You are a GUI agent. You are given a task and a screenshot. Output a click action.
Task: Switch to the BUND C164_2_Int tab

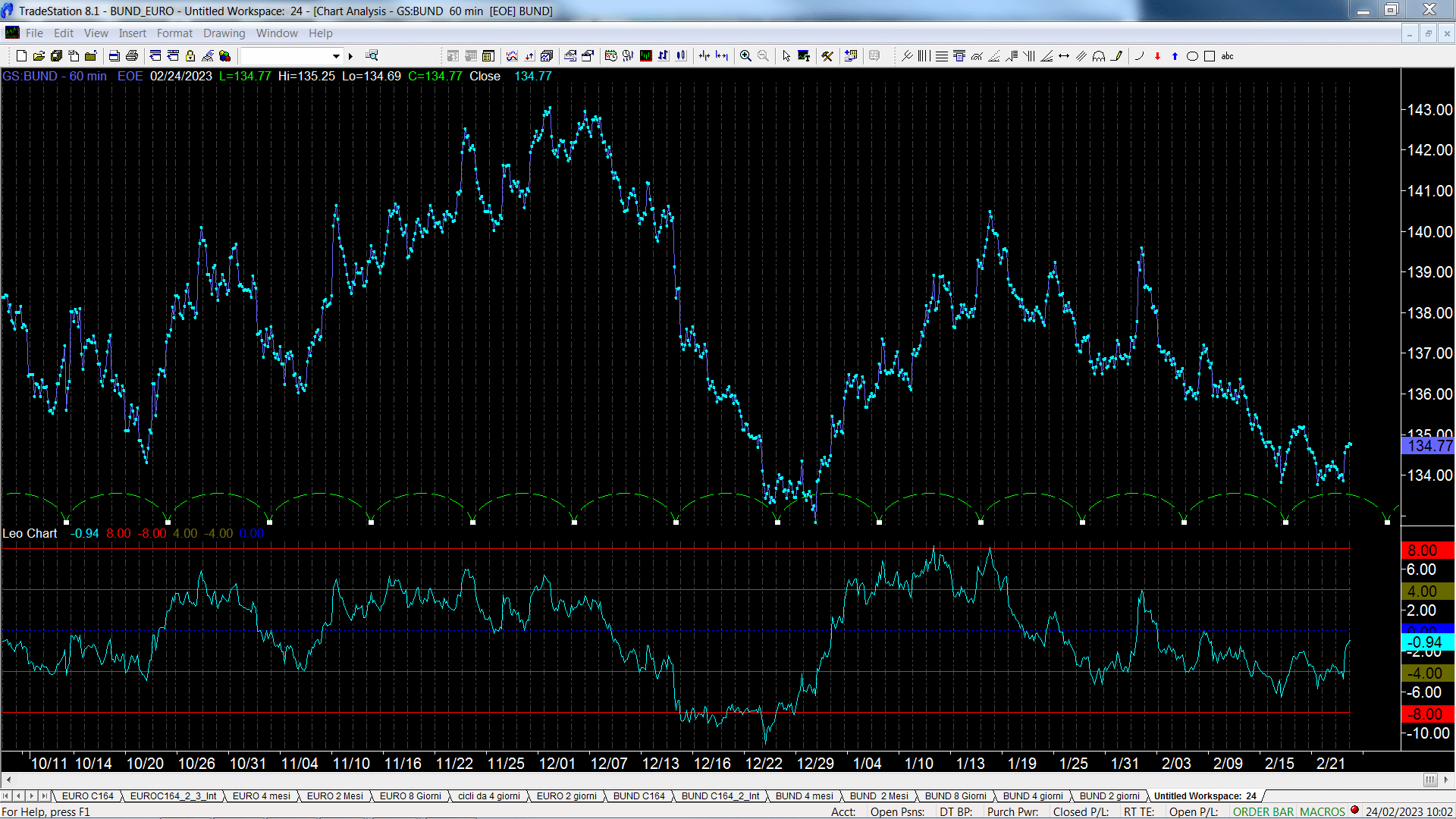coord(720,796)
